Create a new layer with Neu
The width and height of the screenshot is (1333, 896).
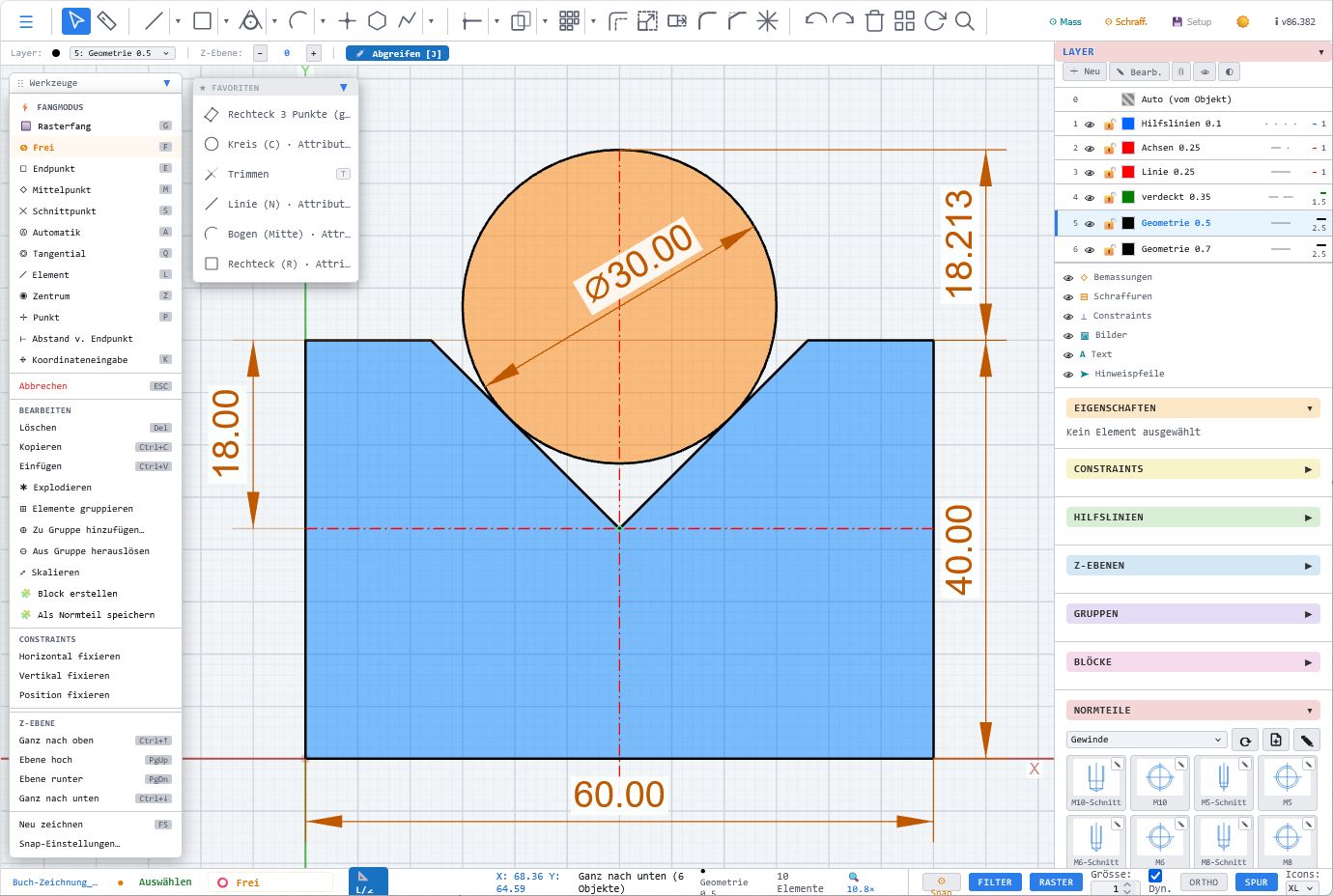(x=1085, y=71)
